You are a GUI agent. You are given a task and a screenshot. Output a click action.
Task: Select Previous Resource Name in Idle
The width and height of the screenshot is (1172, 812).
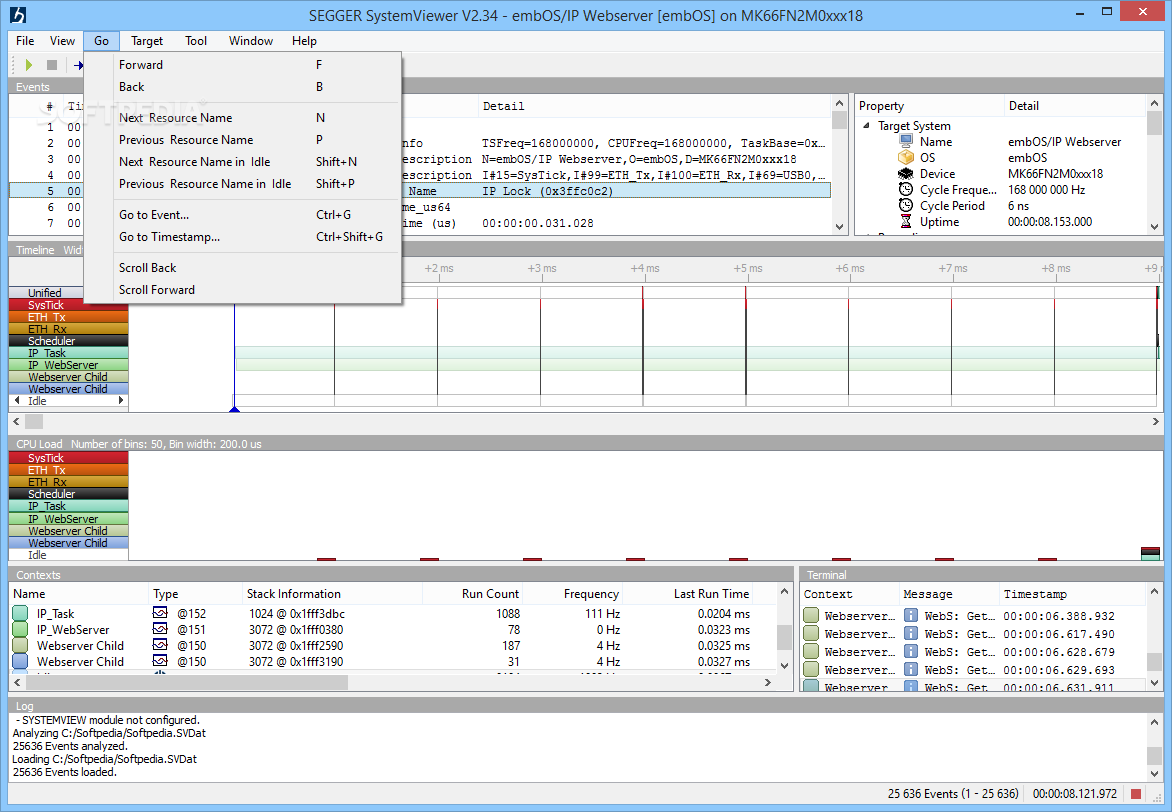click(x=243, y=184)
